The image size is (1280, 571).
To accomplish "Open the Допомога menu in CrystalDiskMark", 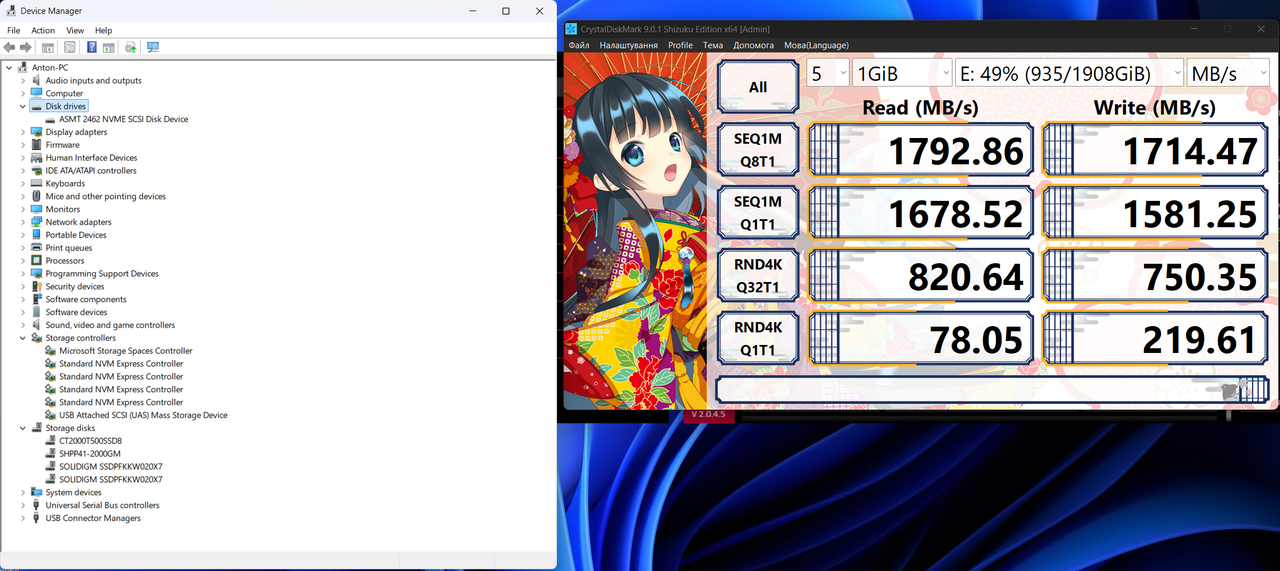I will coord(753,45).
